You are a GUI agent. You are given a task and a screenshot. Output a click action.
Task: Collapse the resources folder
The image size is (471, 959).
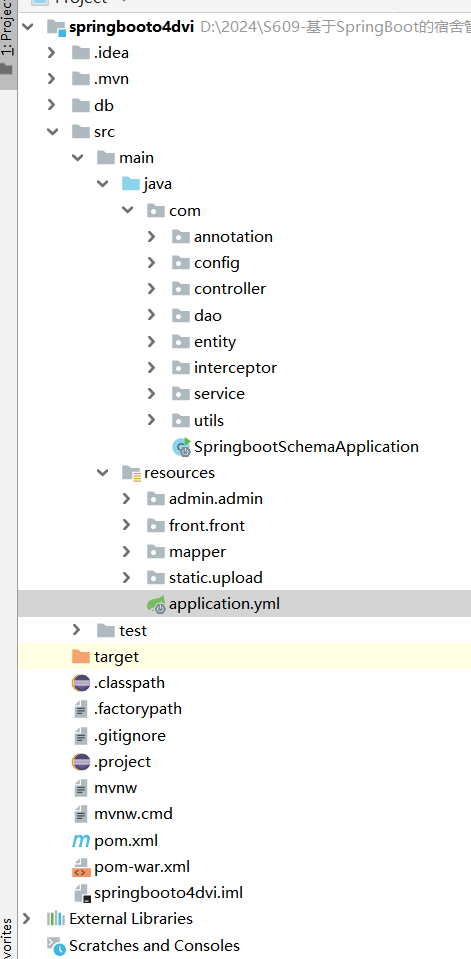(x=102, y=473)
